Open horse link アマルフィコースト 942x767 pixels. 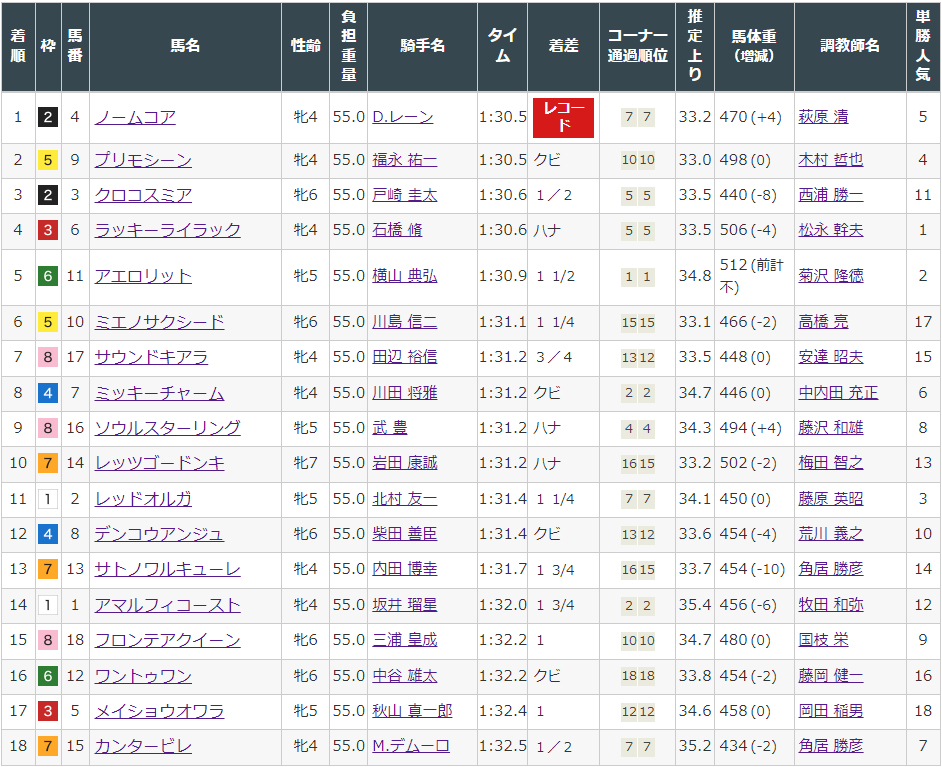(x=168, y=605)
